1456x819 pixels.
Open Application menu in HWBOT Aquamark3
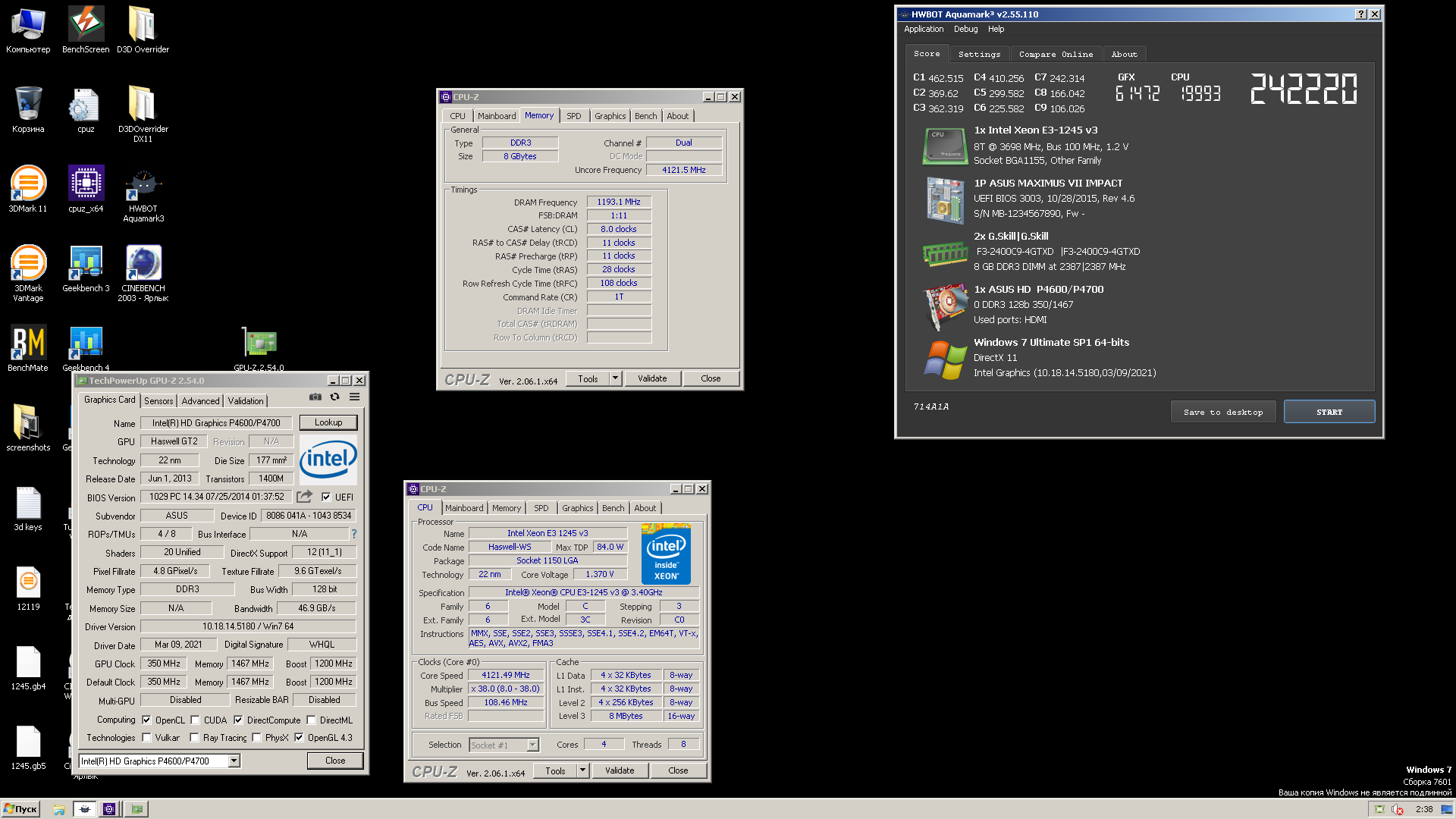point(924,29)
